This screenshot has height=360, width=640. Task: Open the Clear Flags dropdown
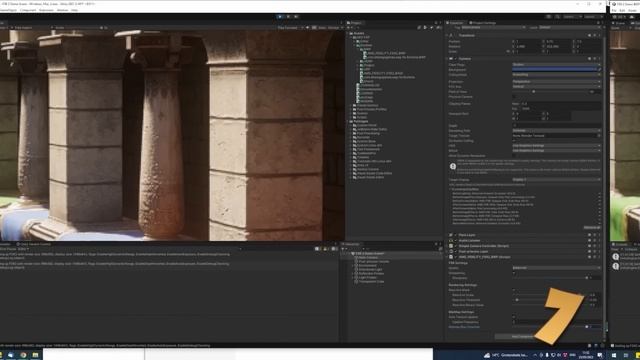coord(556,64)
